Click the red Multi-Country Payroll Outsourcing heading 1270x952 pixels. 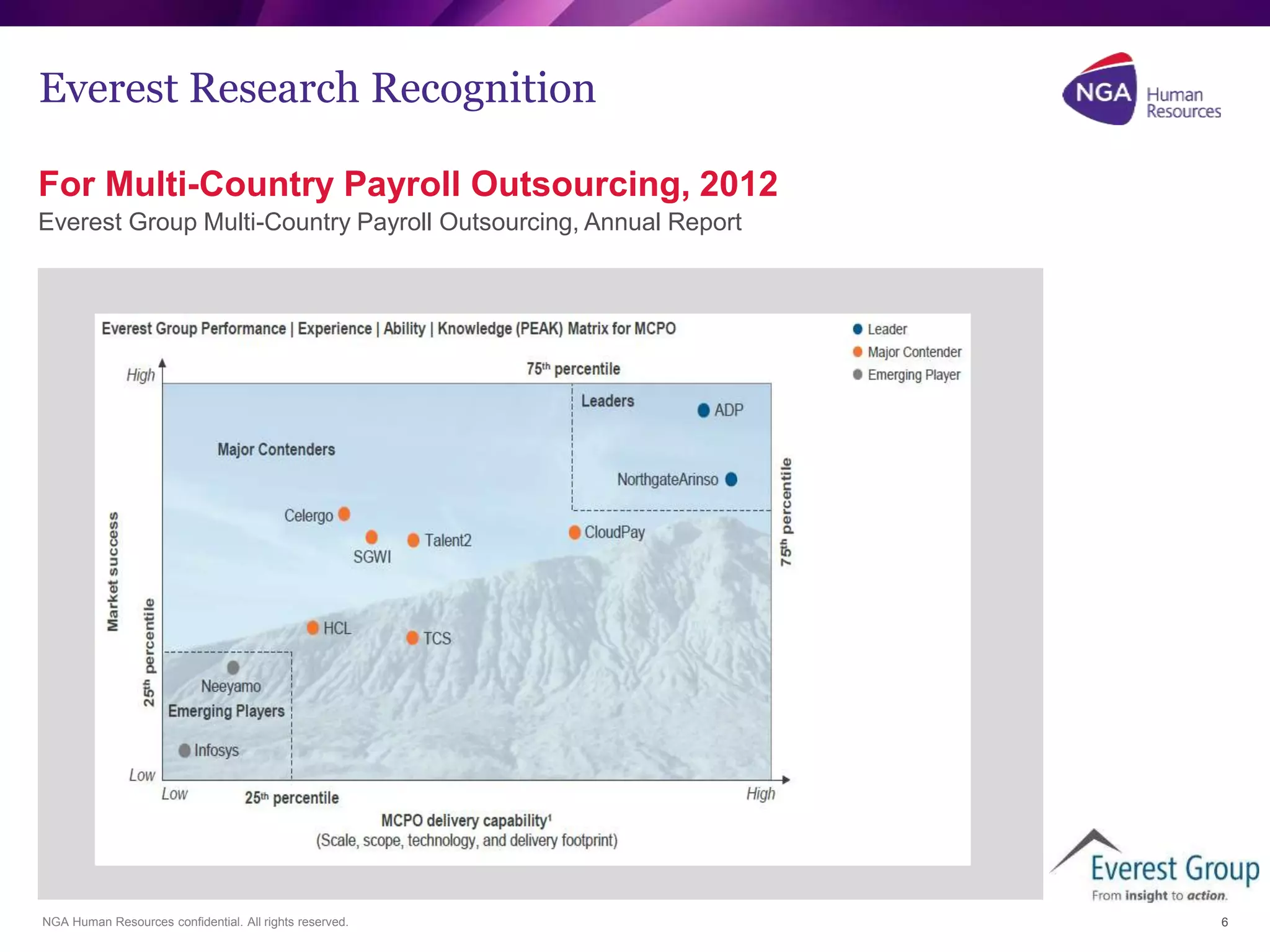(407, 184)
